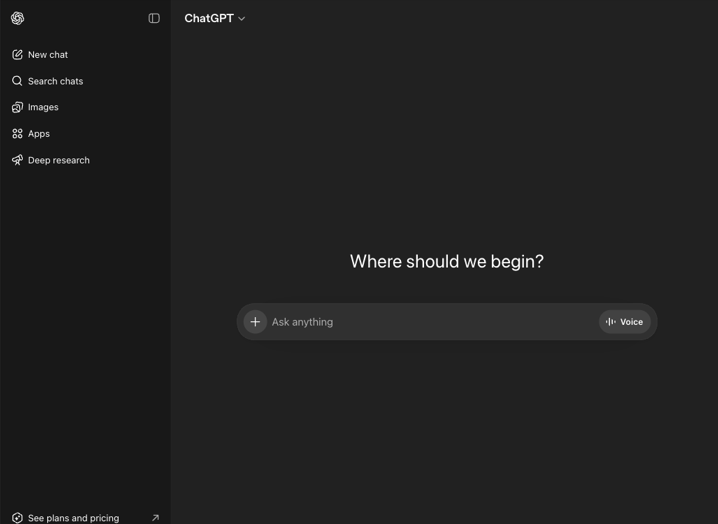Screen dimensions: 718x524
Task: Open the Apps section
Action: pyautogui.click(x=85, y=134)
